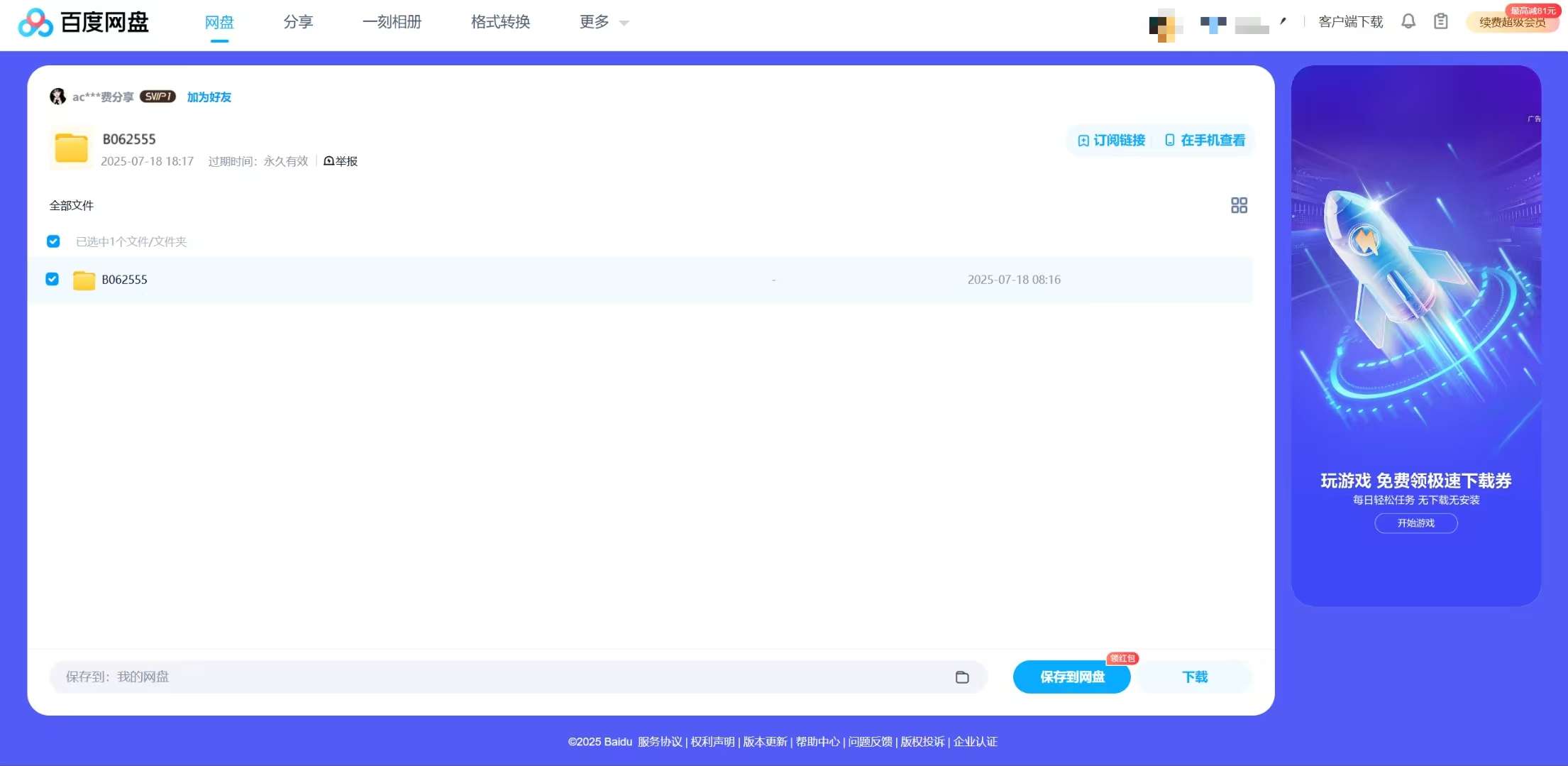Click the edit pencil next to username
This screenshot has height=766, width=1568.
(x=1283, y=21)
